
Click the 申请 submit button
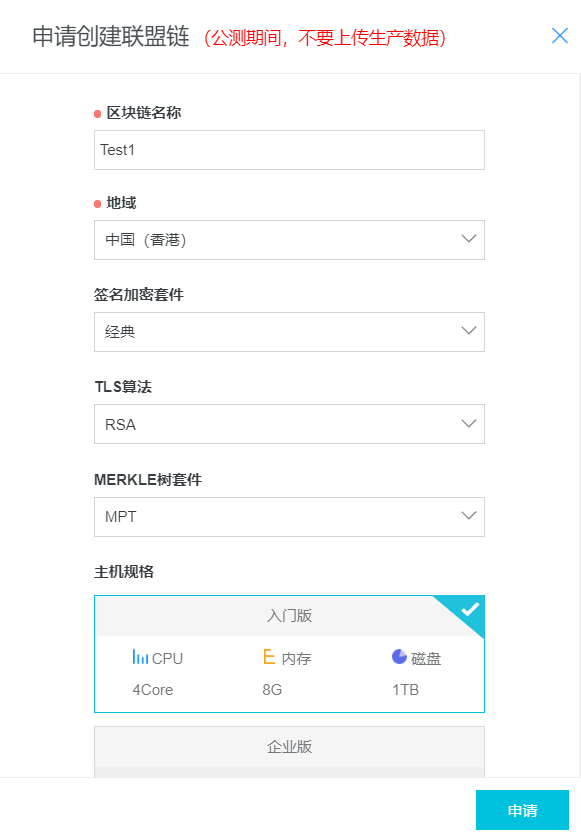[x=522, y=810]
